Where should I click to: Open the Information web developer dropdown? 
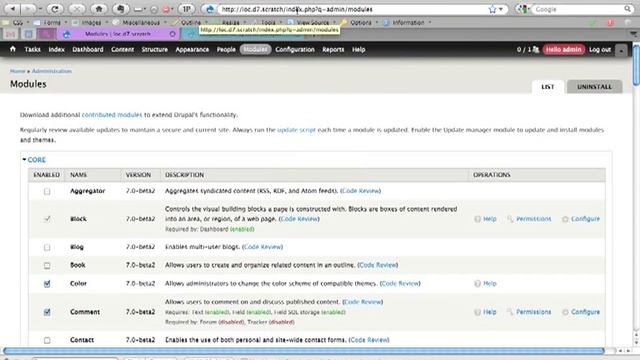click(407, 22)
